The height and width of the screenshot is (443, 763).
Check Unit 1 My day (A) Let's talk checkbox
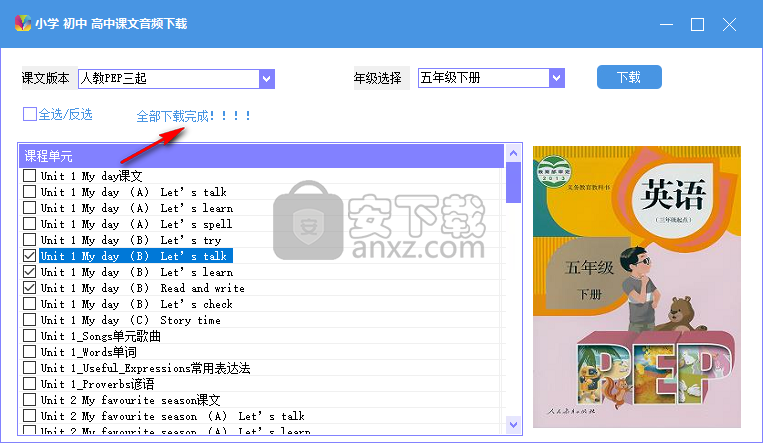tap(30, 192)
